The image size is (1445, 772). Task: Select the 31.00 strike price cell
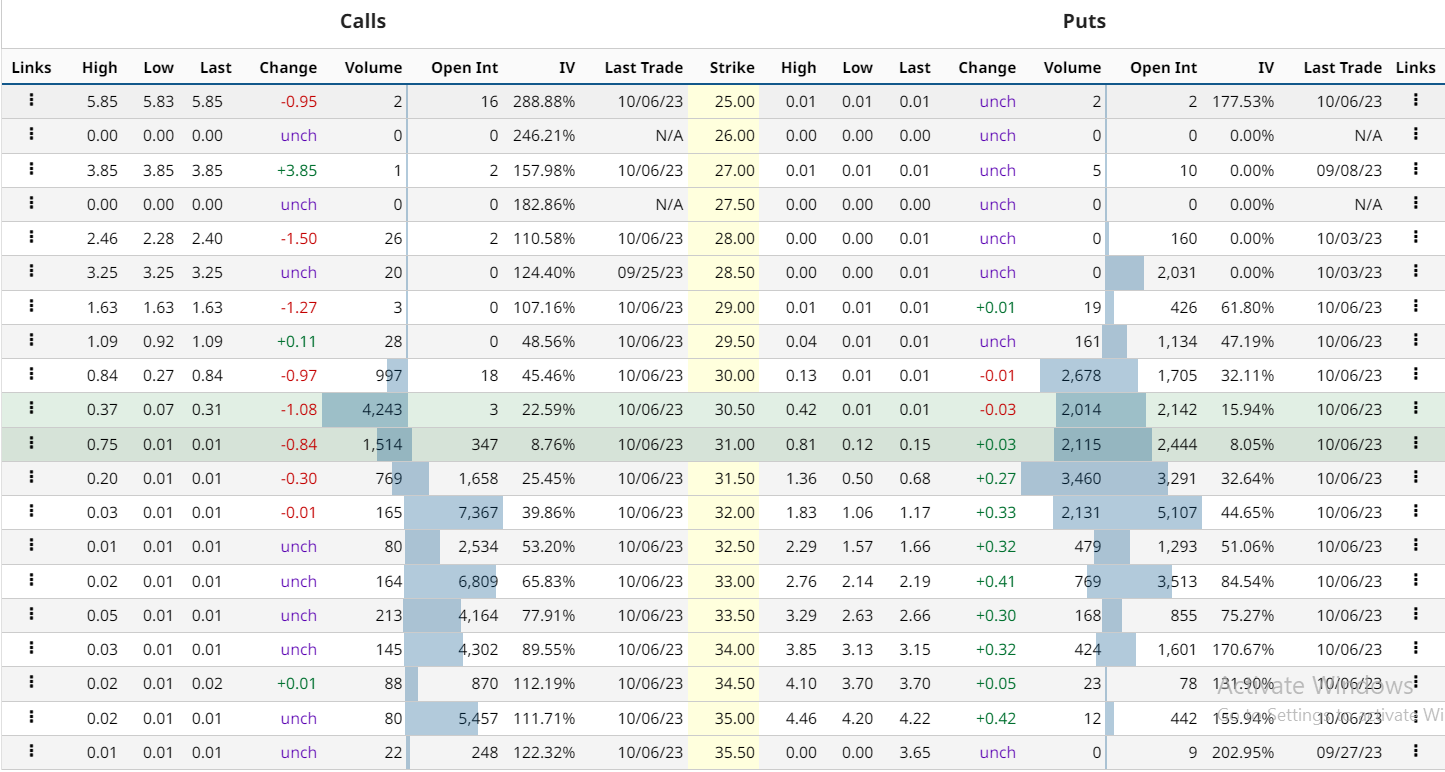pyautogui.click(x=734, y=443)
